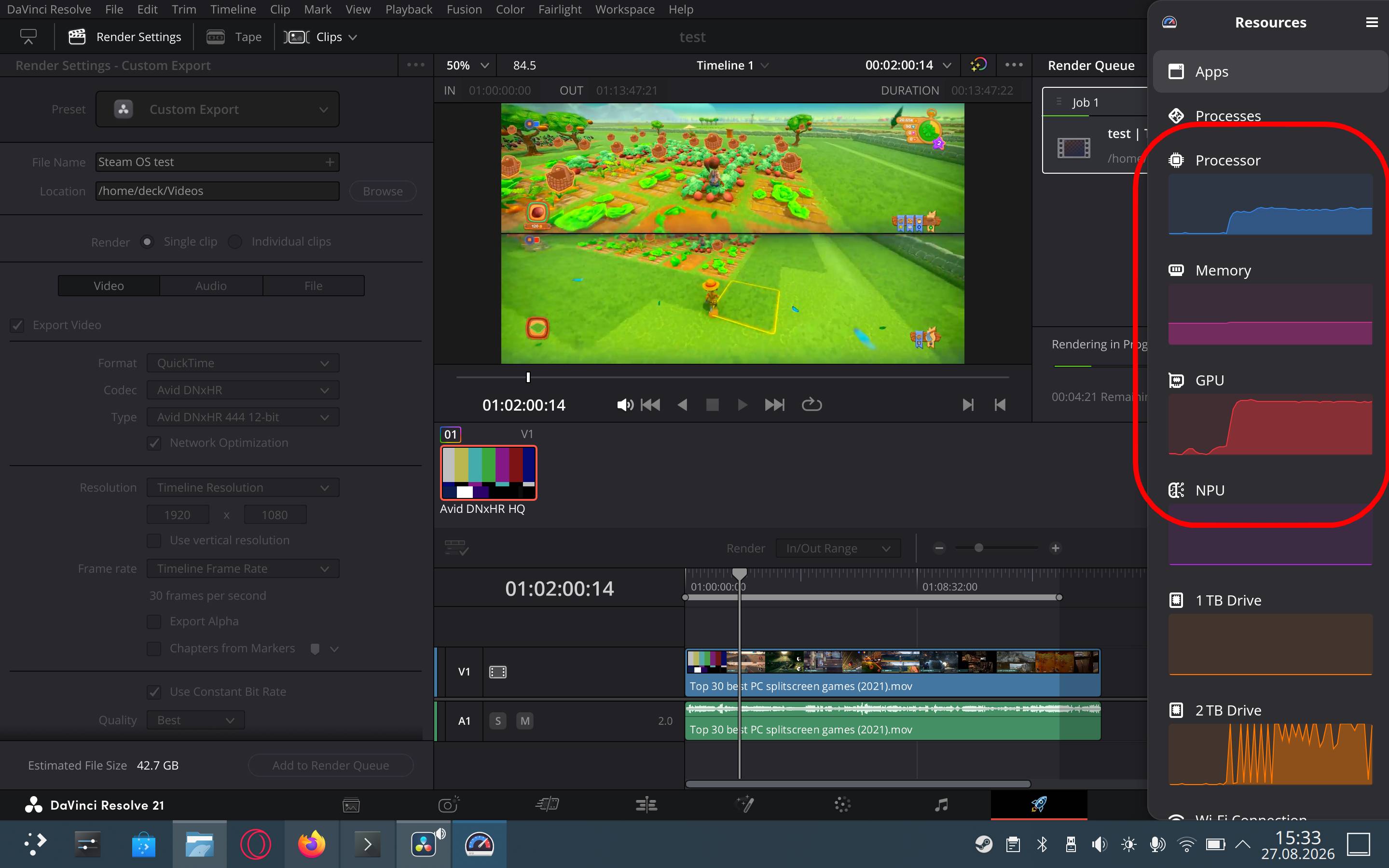
Task: Open render settings panel options (three dots)
Action: [x=415, y=65]
